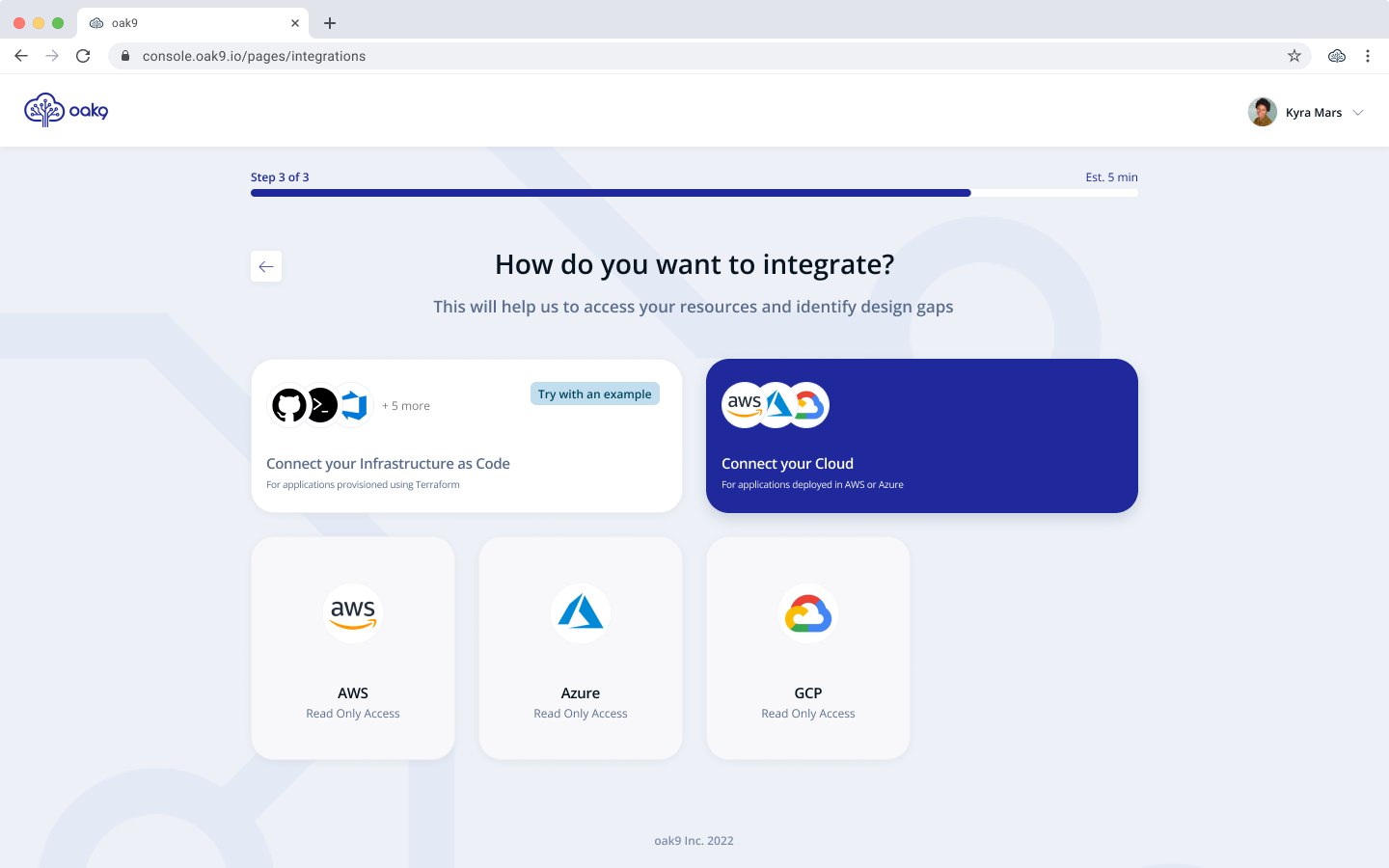Choose the GCP label in the GCP tile
The width and height of the screenshot is (1389, 868).
808,693
